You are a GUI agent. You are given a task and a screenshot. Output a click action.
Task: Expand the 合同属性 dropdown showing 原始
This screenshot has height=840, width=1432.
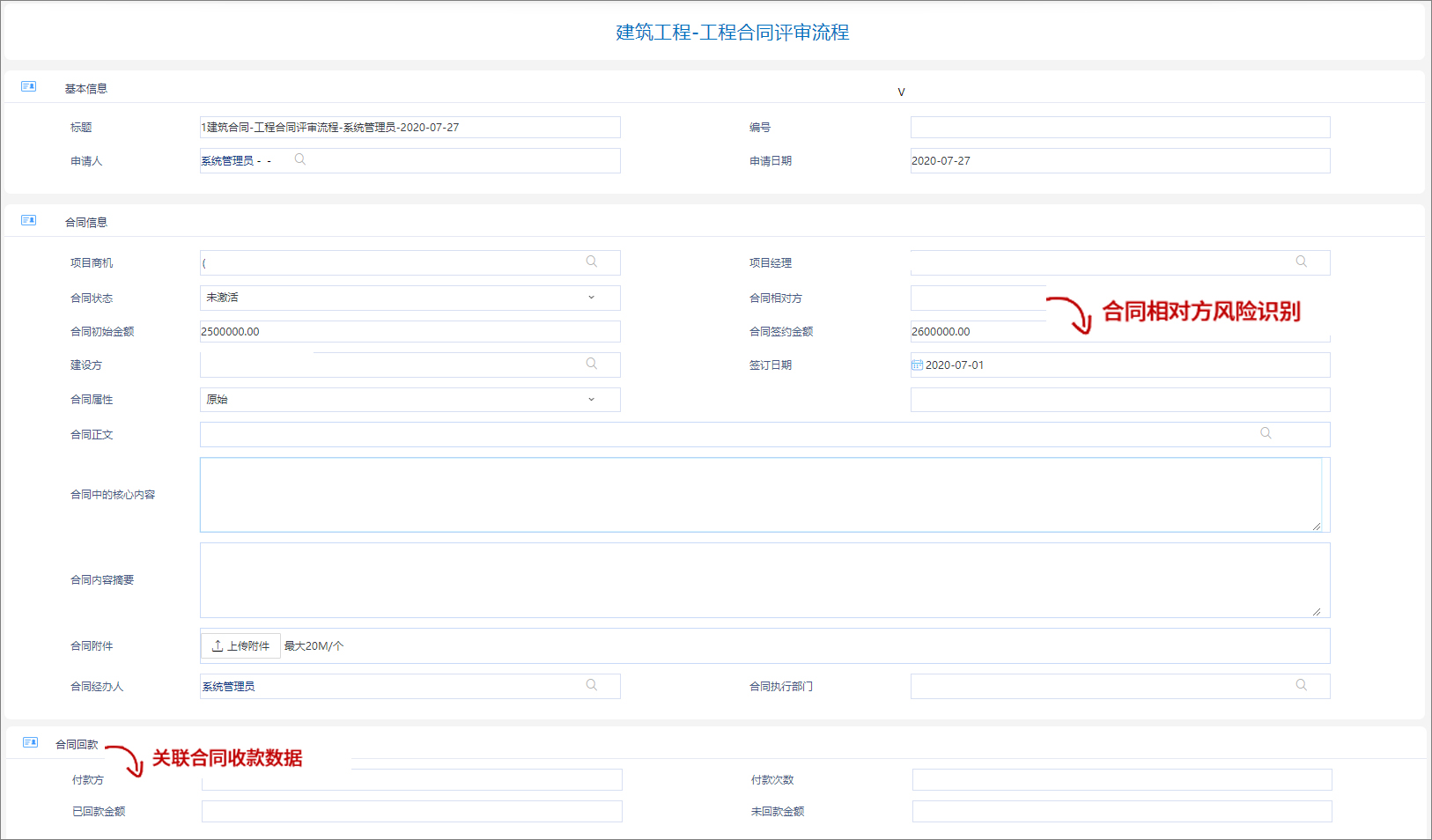410,400
